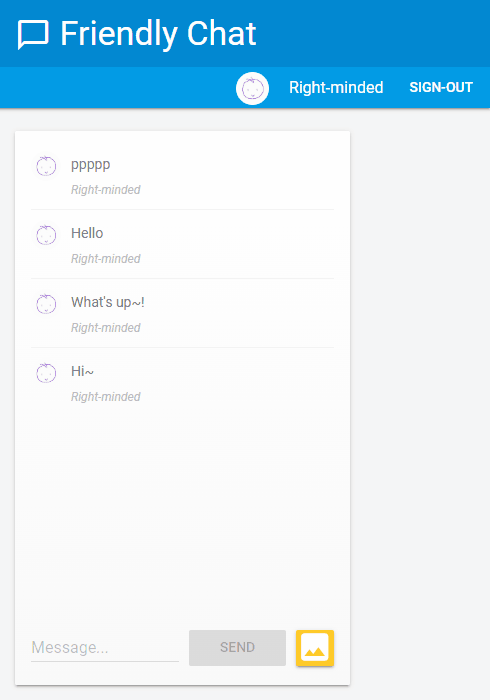Click the avatar beside the 'Hi~' message

click(x=46, y=373)
